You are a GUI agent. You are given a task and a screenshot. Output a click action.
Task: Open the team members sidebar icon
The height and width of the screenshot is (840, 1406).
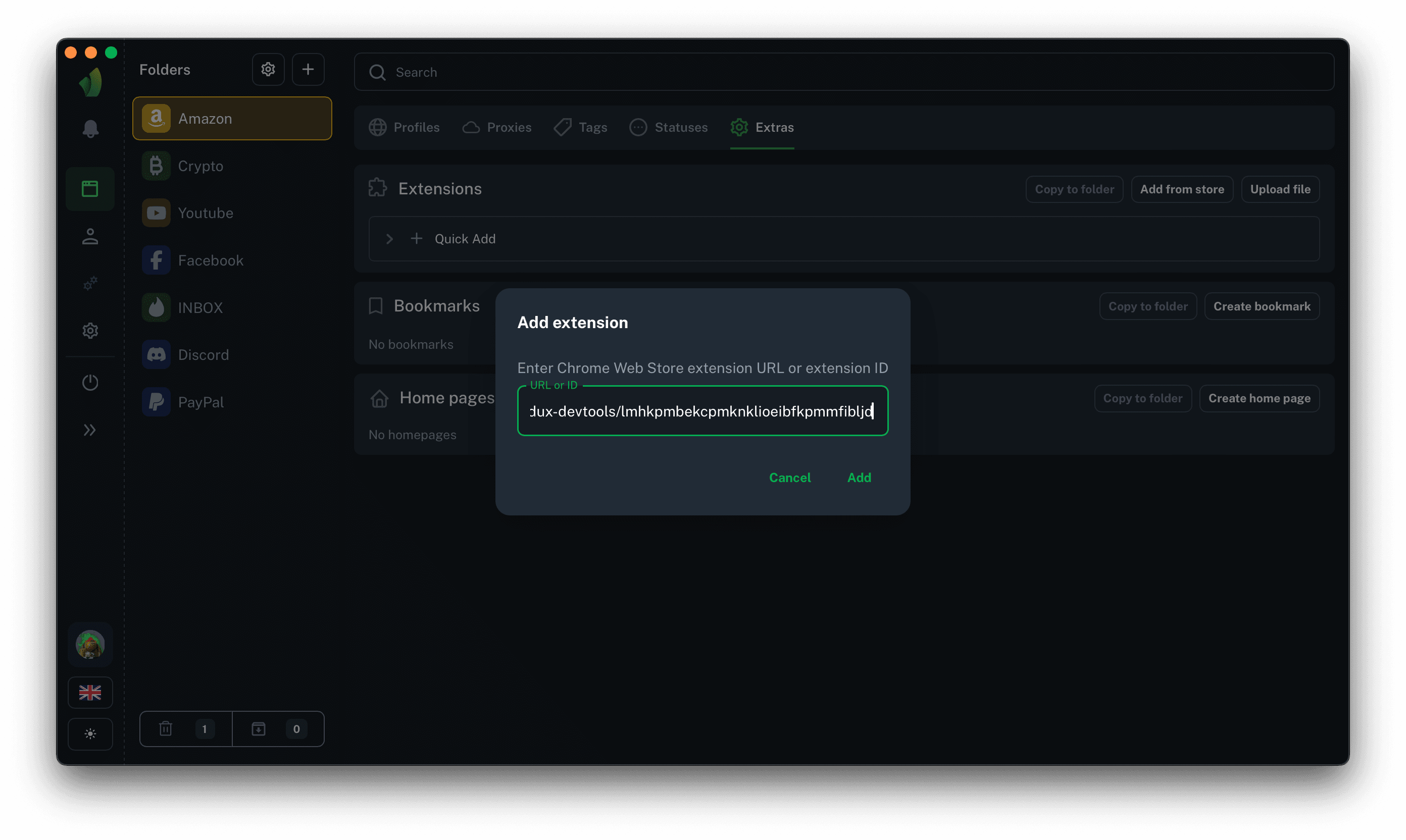[90, 236]
